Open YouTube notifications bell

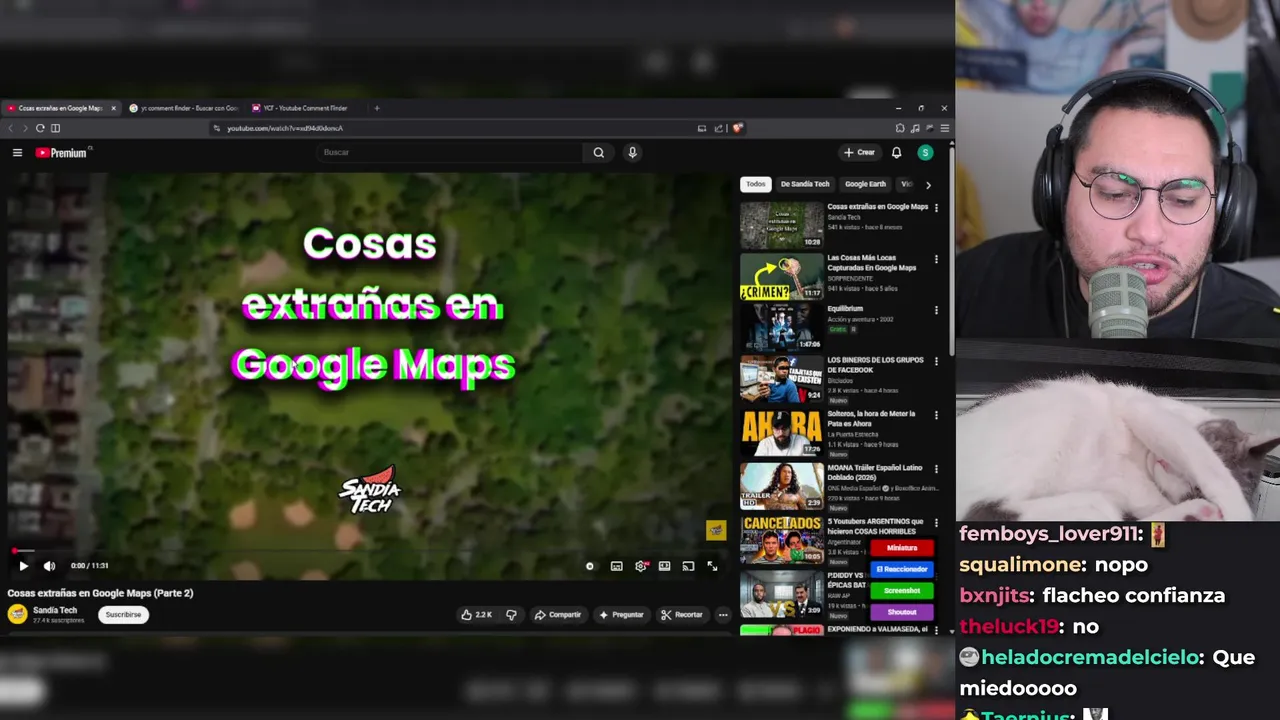pyautogui.click(x=896, y=153)
